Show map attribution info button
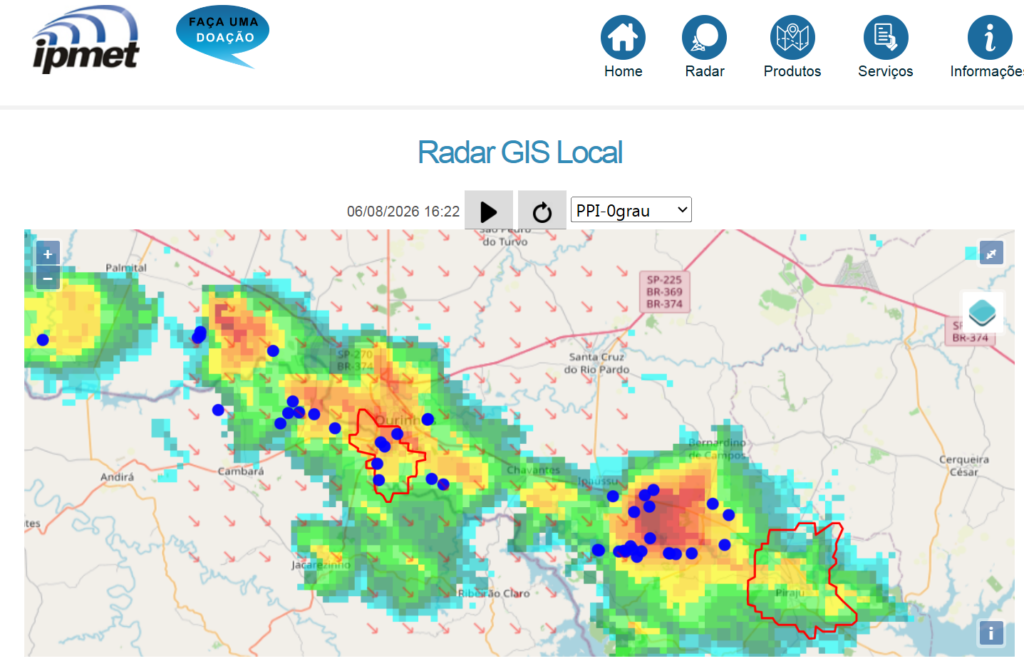The image size is (1024, 666). 991,633
